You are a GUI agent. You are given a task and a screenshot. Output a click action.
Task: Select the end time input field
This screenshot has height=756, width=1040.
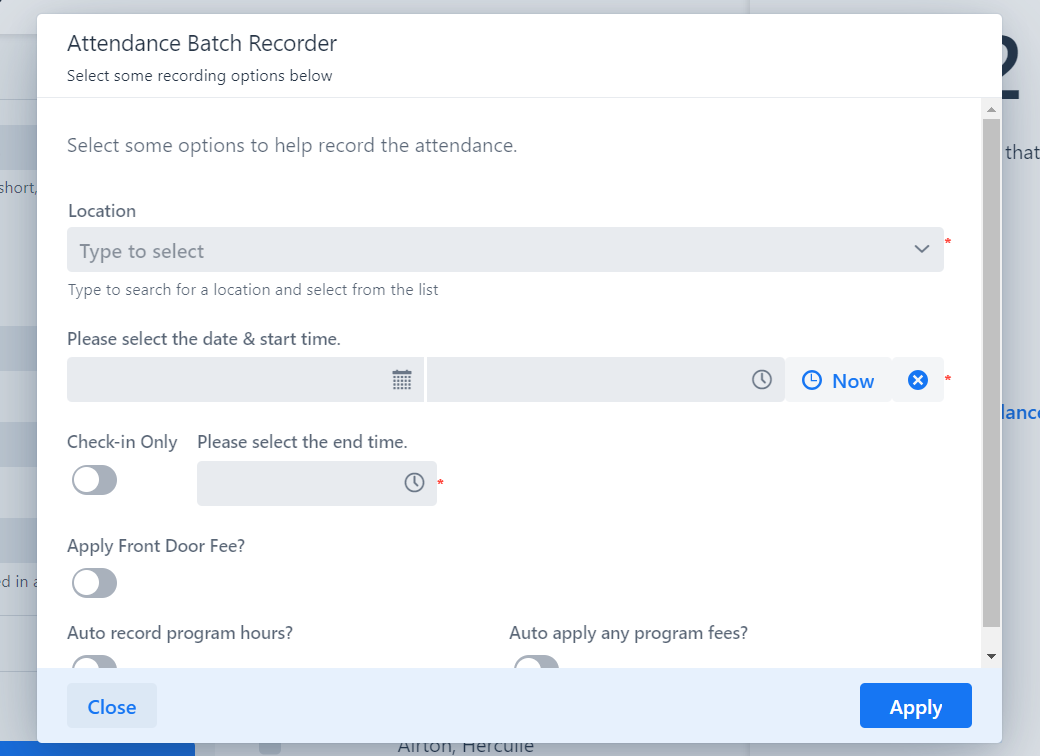(297, 483)
